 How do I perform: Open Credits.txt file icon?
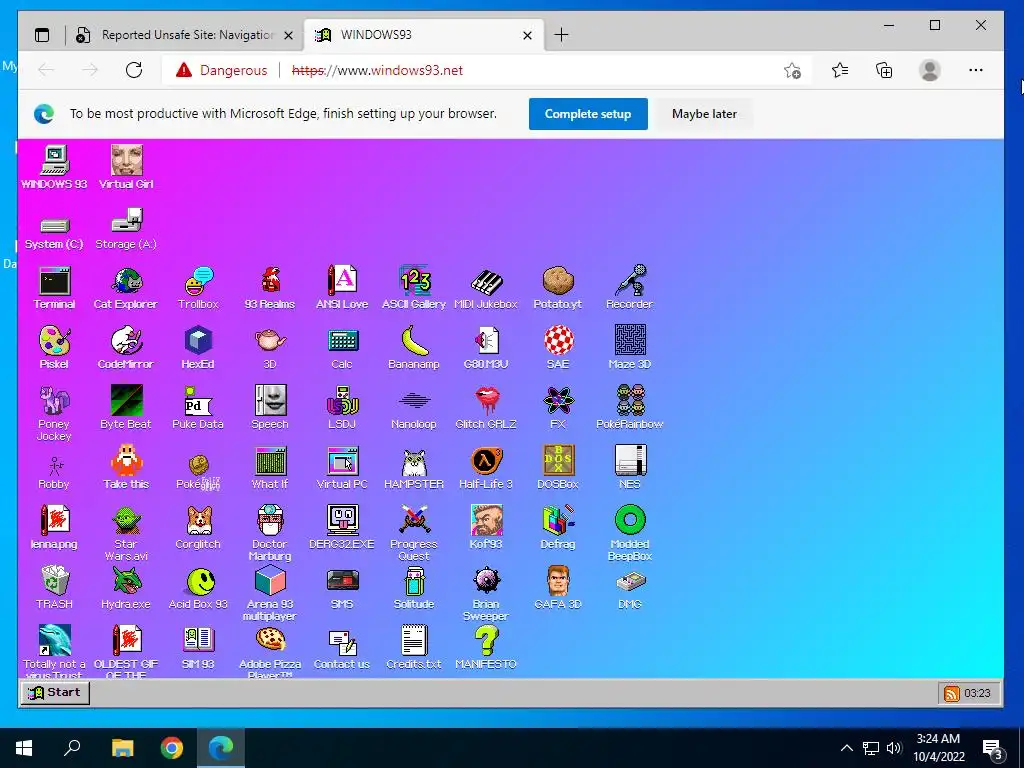[414, 648]
